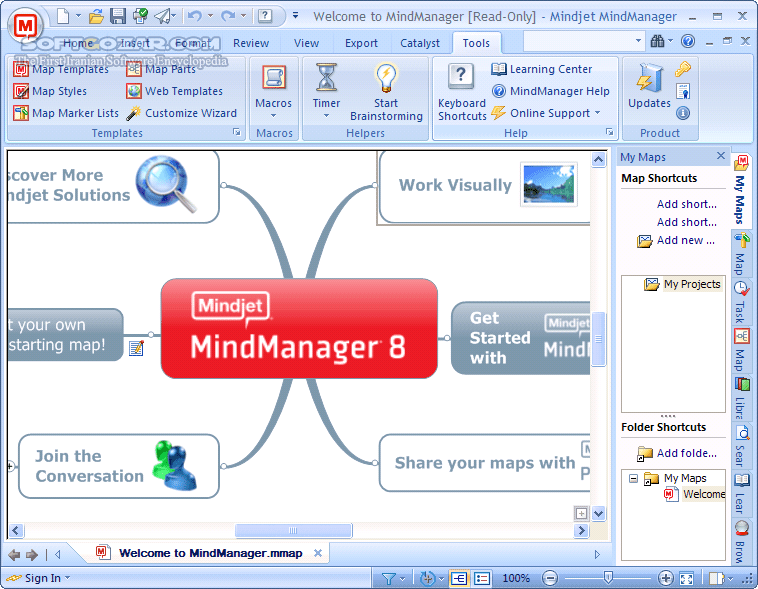Expand the Timer dropdown arrow
Image resolution: width=758 pixels, height=589 pixels.
coord(326,116)
